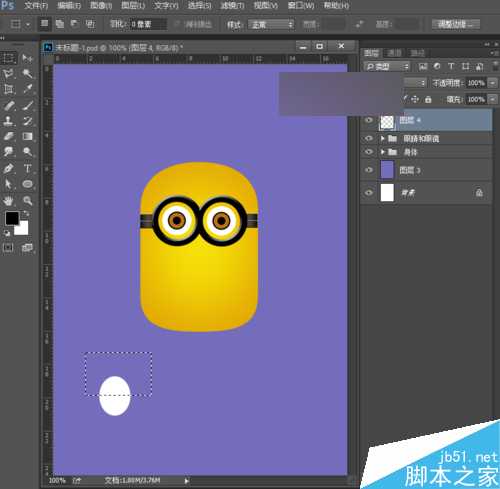The height and width of the screenshot is (489, 500).
Task: Hide the purple fill layer
Action: (x=369, y=170)
